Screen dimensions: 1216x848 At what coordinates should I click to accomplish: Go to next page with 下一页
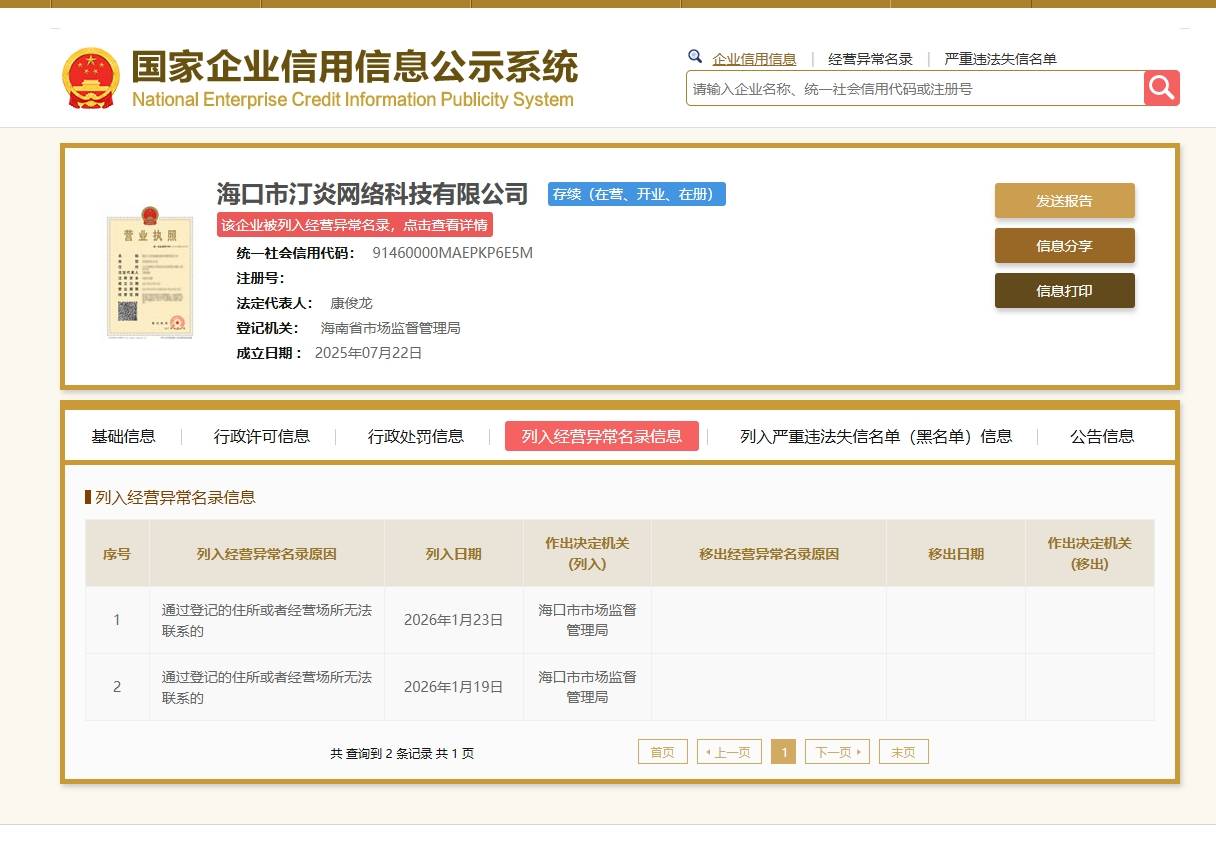coord(837,752)
